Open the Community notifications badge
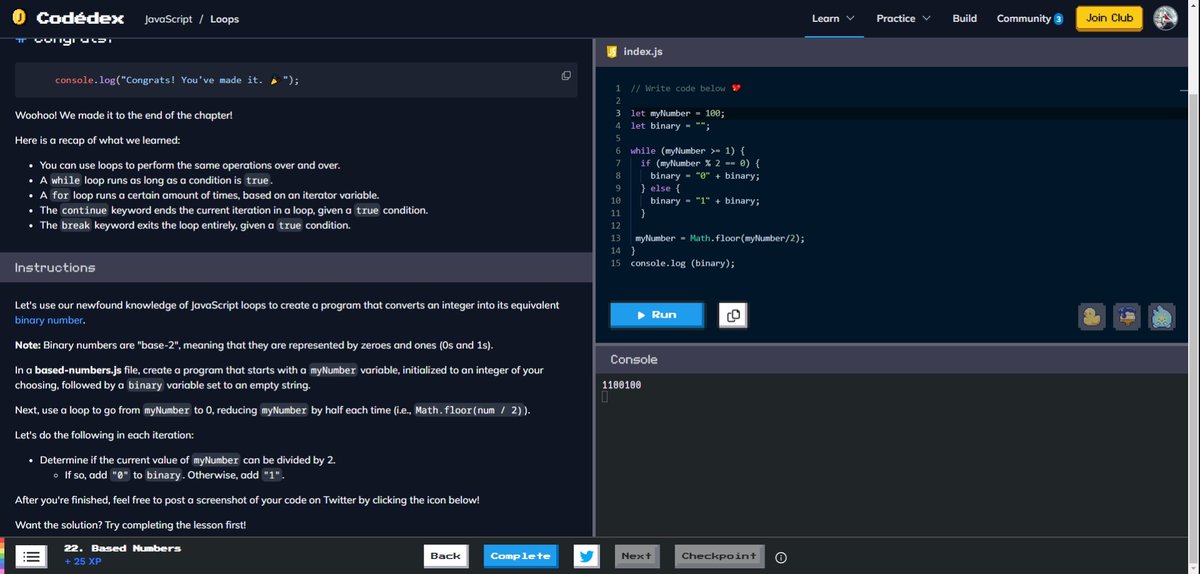Screen dimensions: 1200x574 1058,19
